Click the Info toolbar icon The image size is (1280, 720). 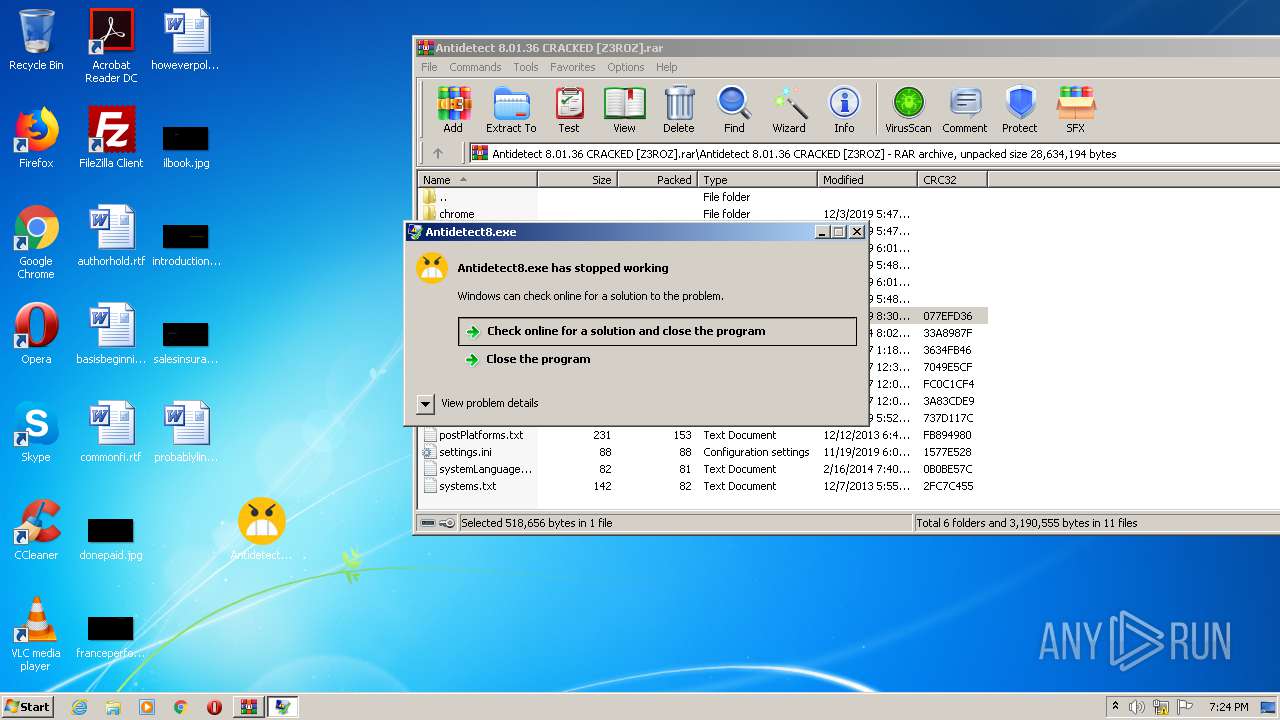tap(844, 109)
